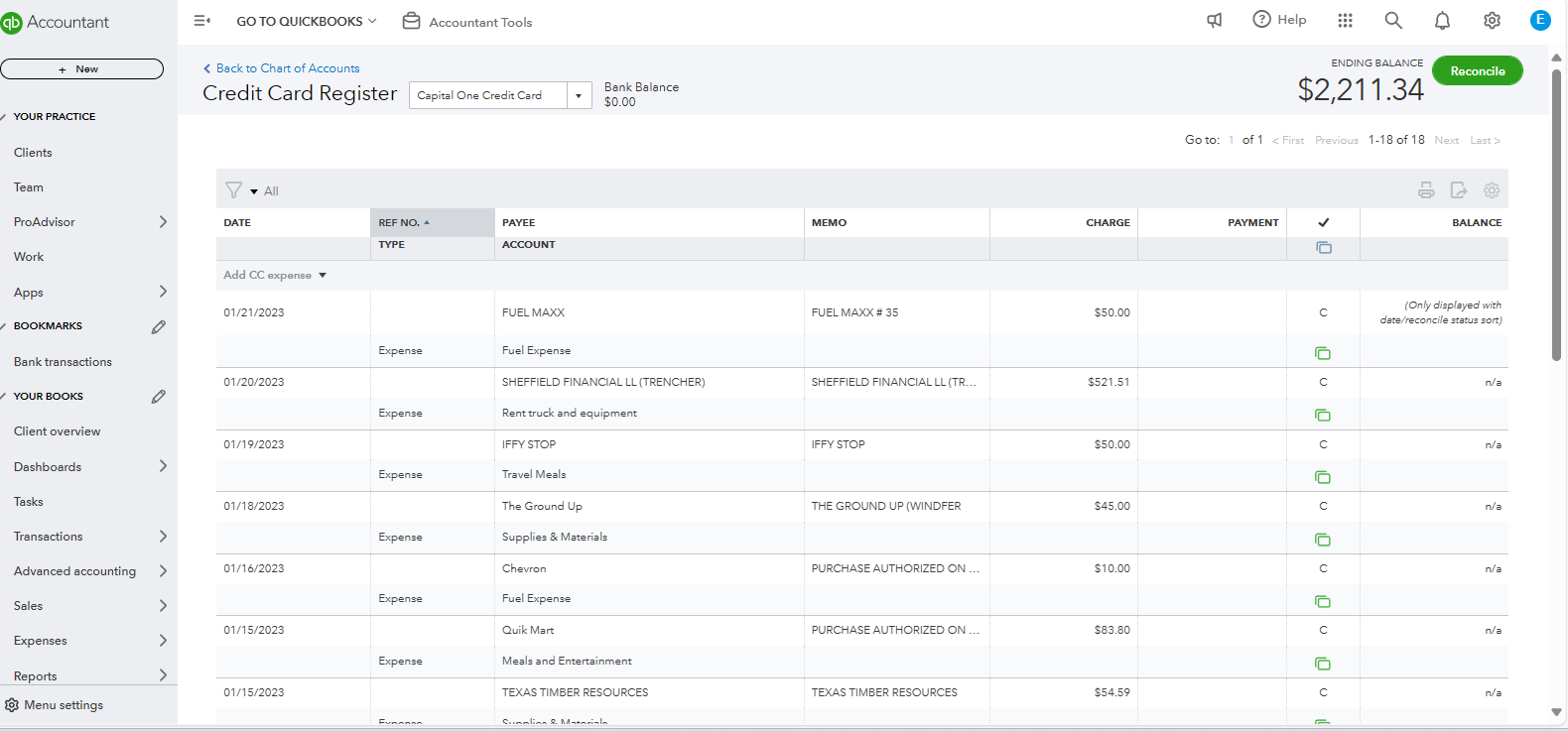Sort by checkmark reconcile status column
The height and width of the screenshot is (731, 1568).
click(1324, 222)
